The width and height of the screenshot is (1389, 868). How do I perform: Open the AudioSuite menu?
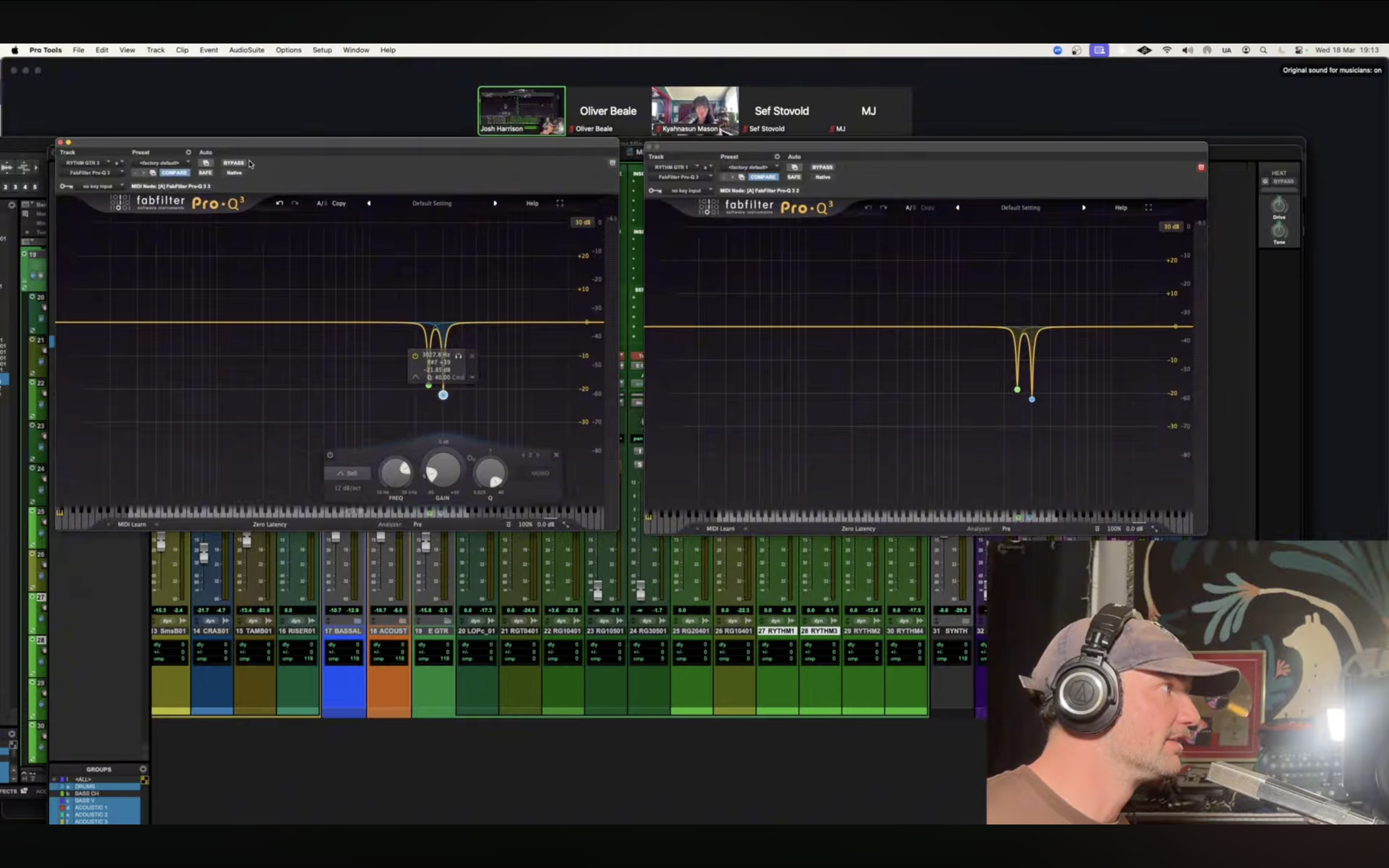pyautogui.click(x=246, y=50)
